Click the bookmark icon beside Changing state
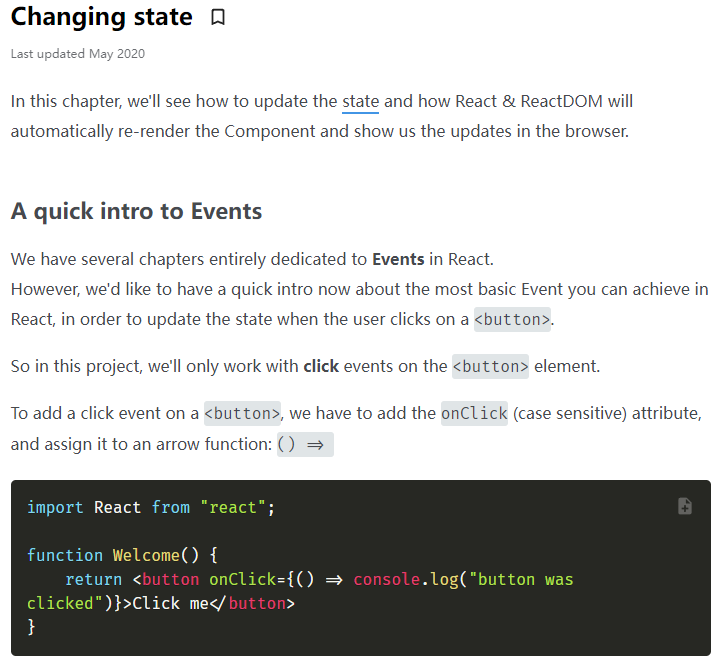 click(x=218, y=18)
